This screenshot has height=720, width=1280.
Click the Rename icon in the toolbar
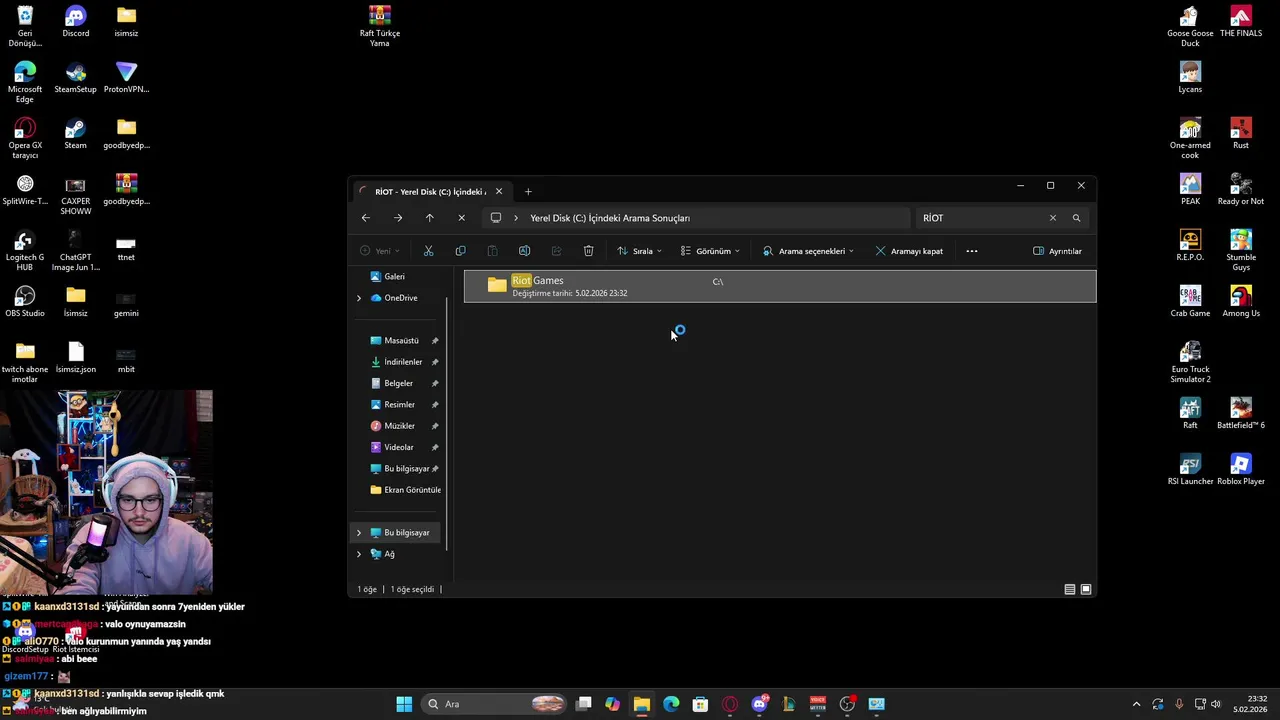click(524, 251)
